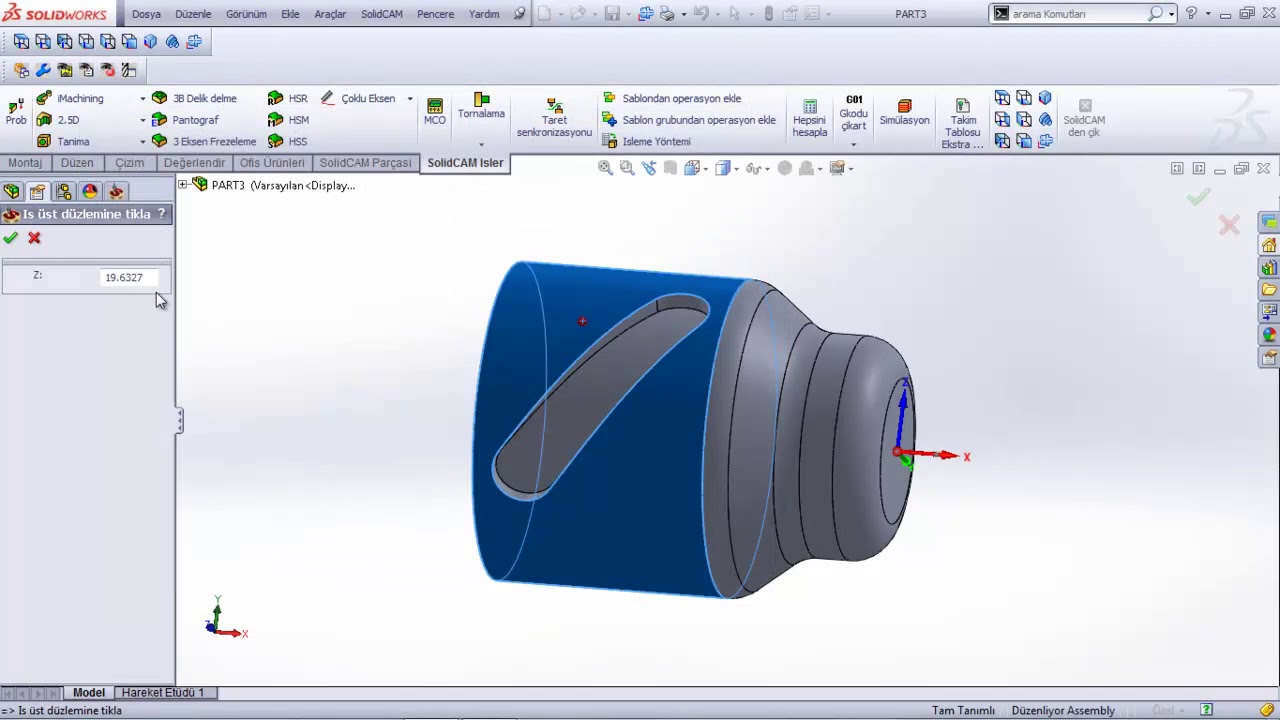
Task: Click Sablon grubundan operasyon ekle
Action: (689, 120)
